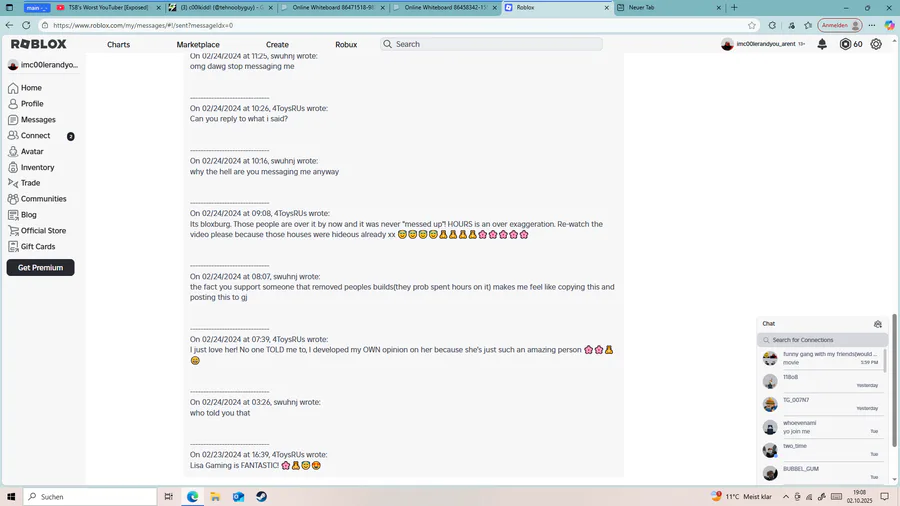Open the settings gear in Roblox header
The width and height of the screenshot is (900, 506).
tap(876, 44)
